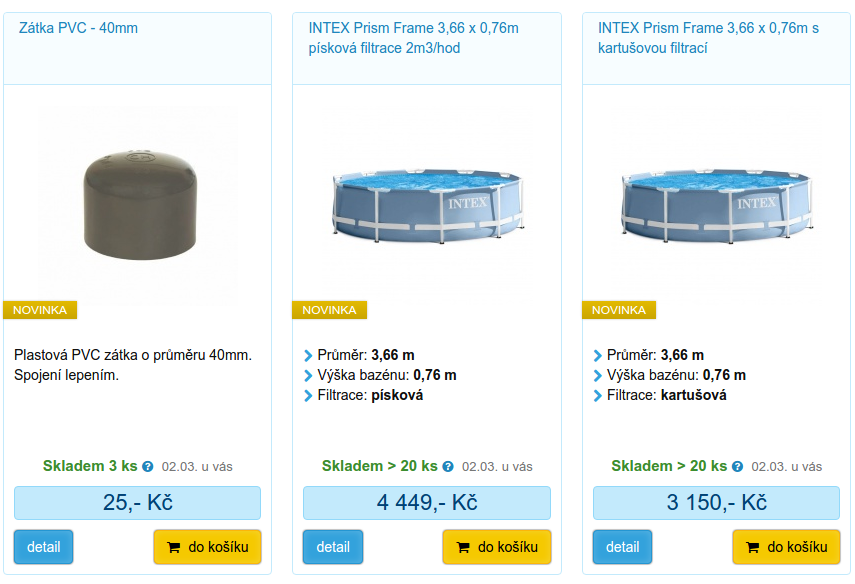Click the cart icon on the 4 449 Kč pool

pos(462,548)
